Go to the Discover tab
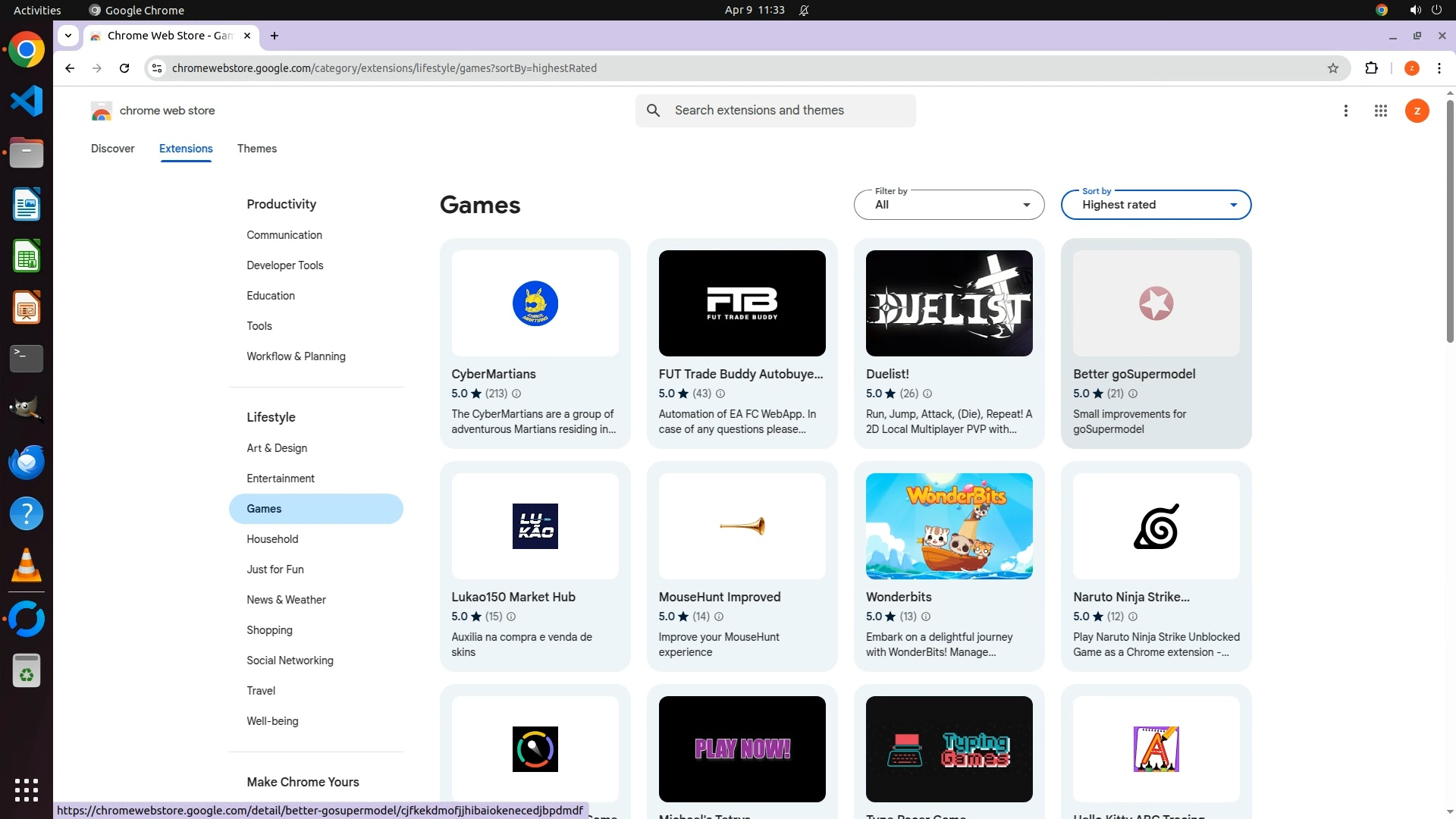The image size is (1456, 819). [x=112, y=149]
